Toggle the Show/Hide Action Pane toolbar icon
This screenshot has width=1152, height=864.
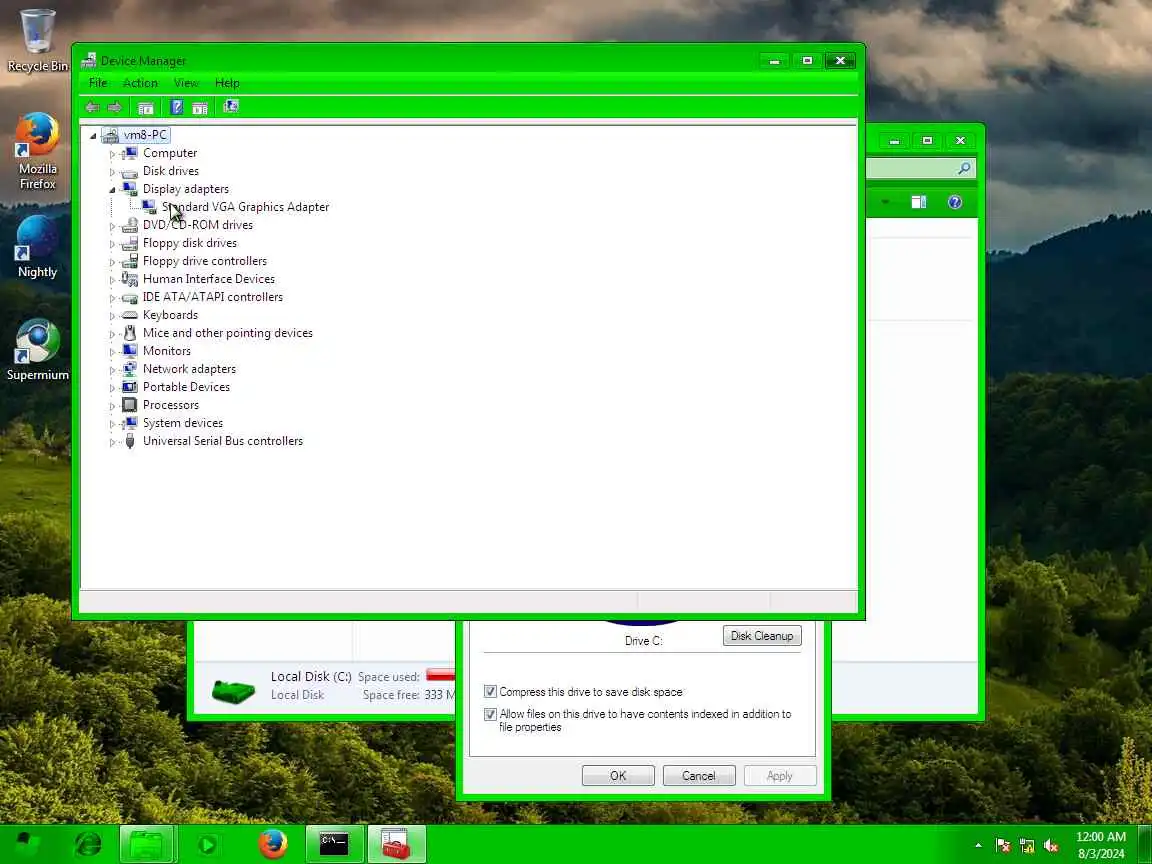pyautogui.click(x=200, y=107)
